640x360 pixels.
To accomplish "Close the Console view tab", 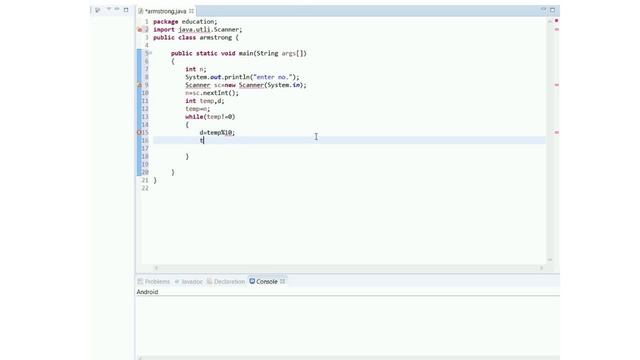I will [282, 281].
